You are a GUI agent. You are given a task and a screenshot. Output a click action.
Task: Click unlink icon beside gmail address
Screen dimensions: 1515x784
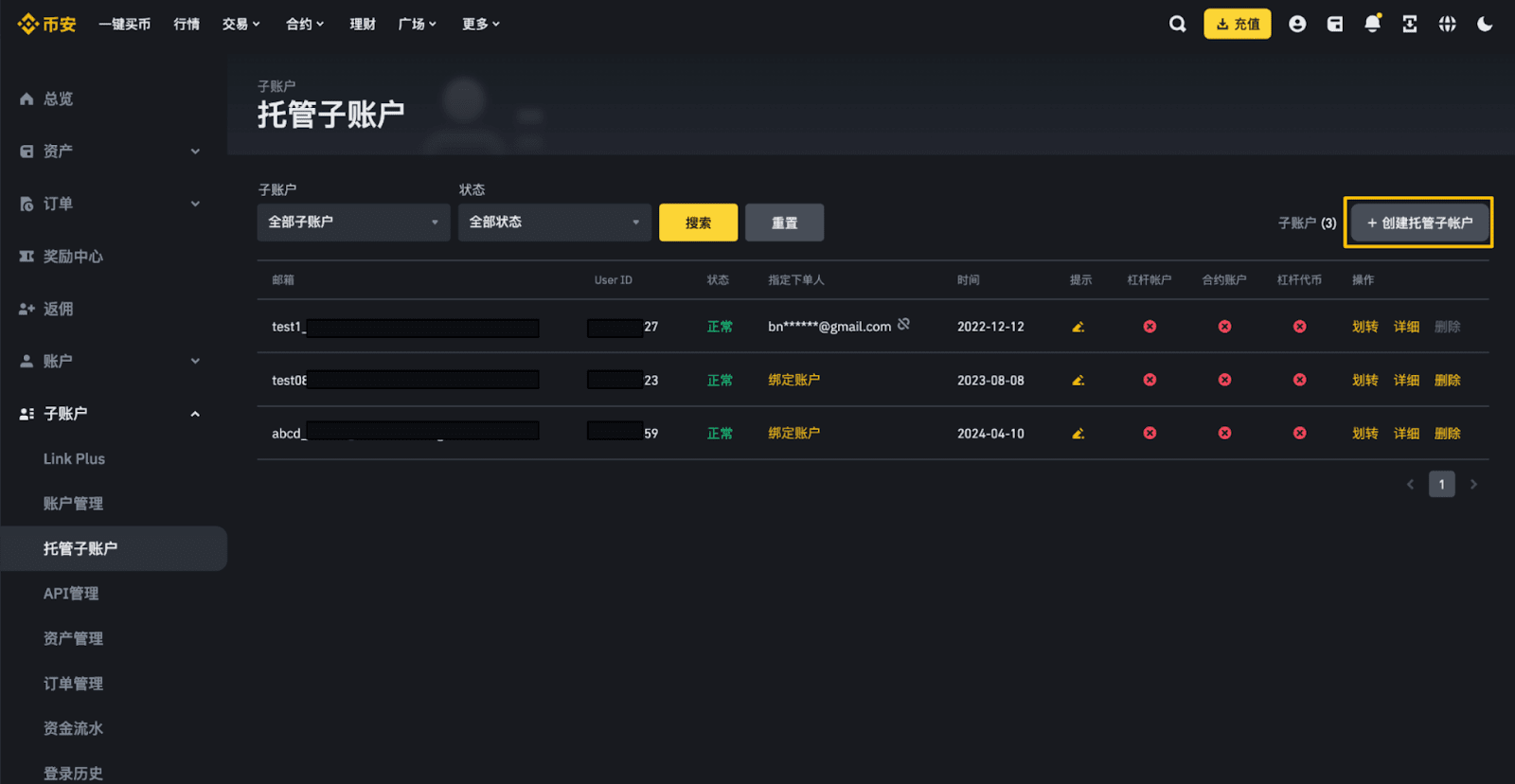pyautogui.click(x=903, y=324)
